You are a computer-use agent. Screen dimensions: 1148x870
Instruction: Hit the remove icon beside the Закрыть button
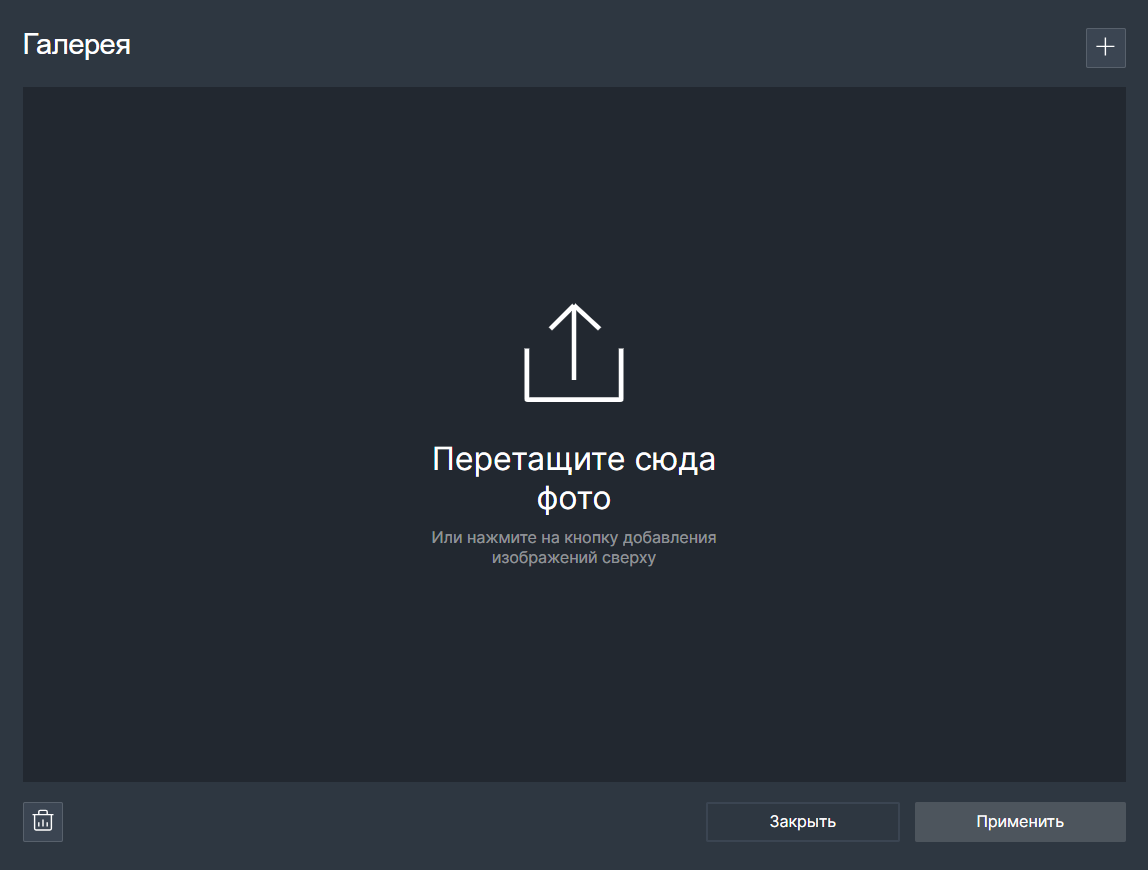tap(43, 822)
